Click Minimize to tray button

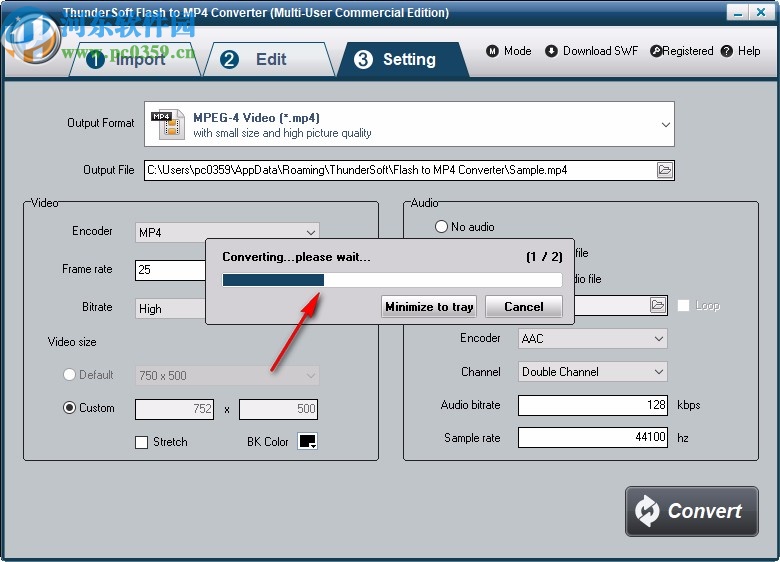(429, 306)
